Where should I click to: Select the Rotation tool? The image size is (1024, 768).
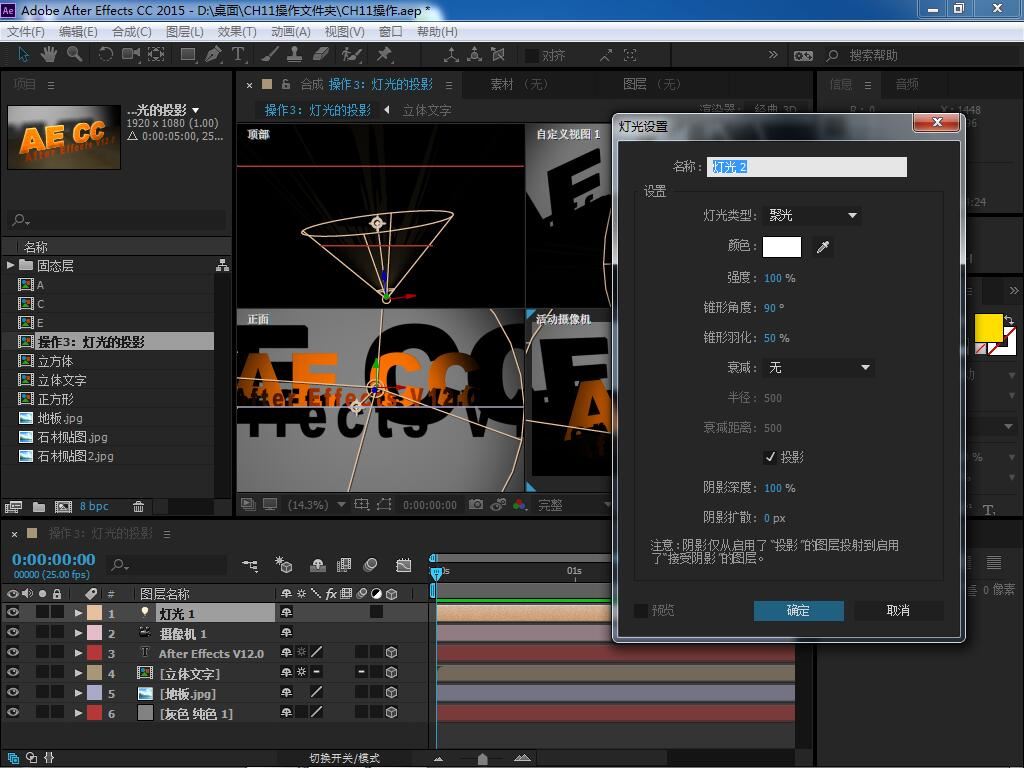pos(105,55)
